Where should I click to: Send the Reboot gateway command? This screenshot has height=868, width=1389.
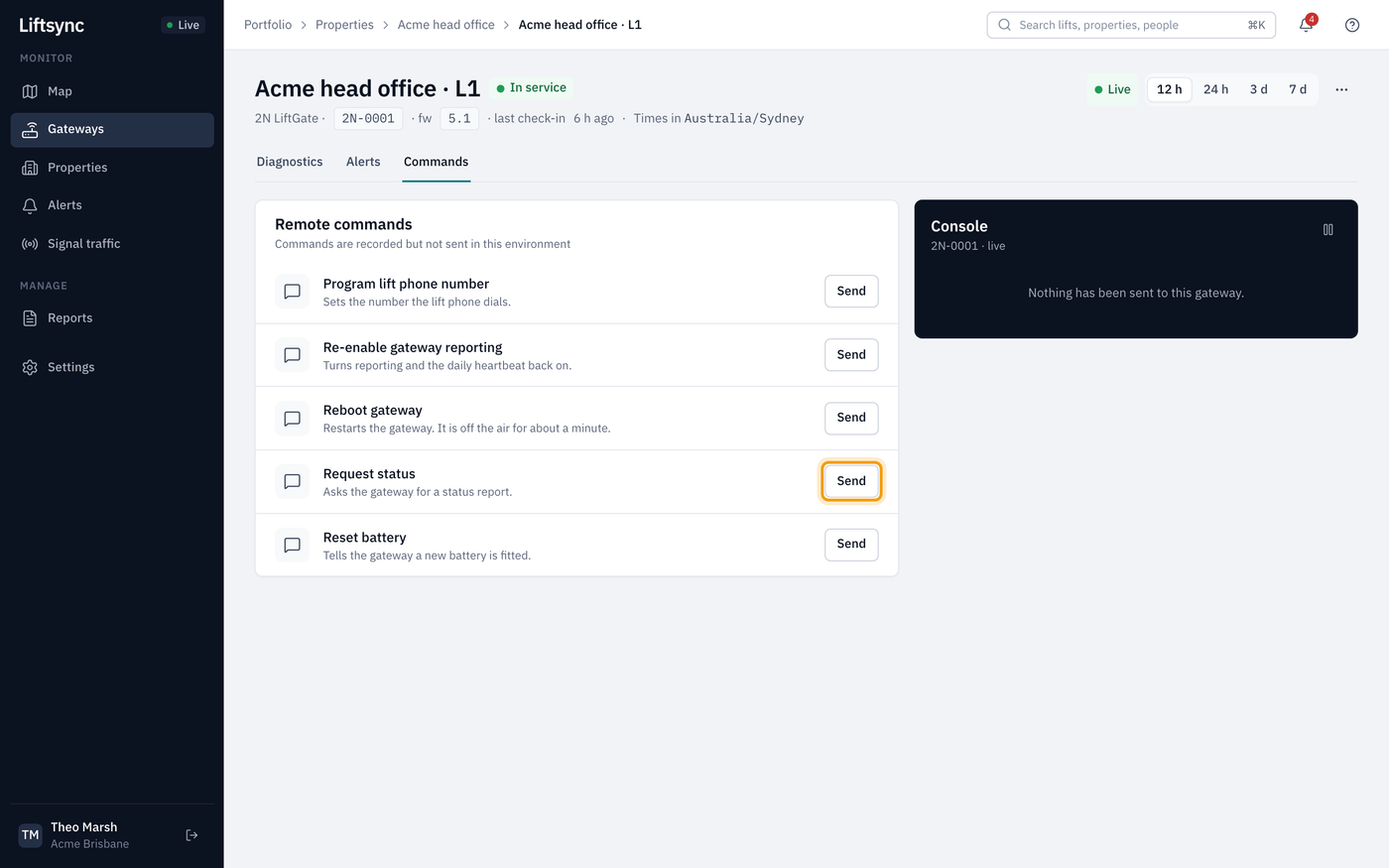(x=851, y=418)
